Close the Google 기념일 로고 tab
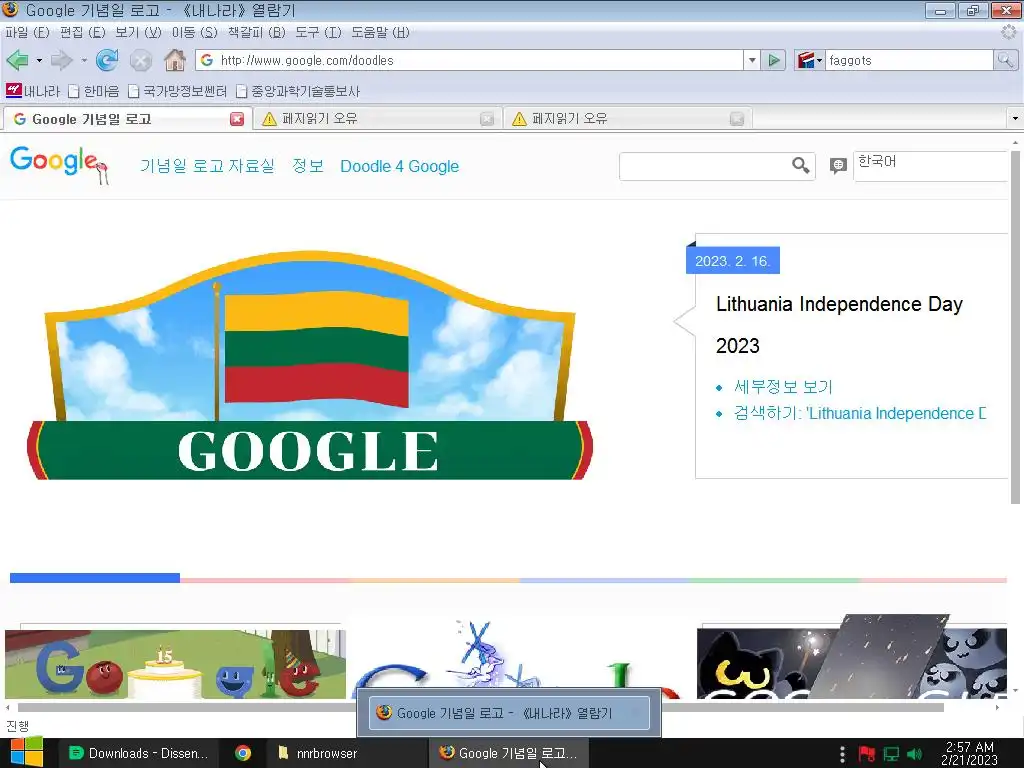 tap(237, 119)
